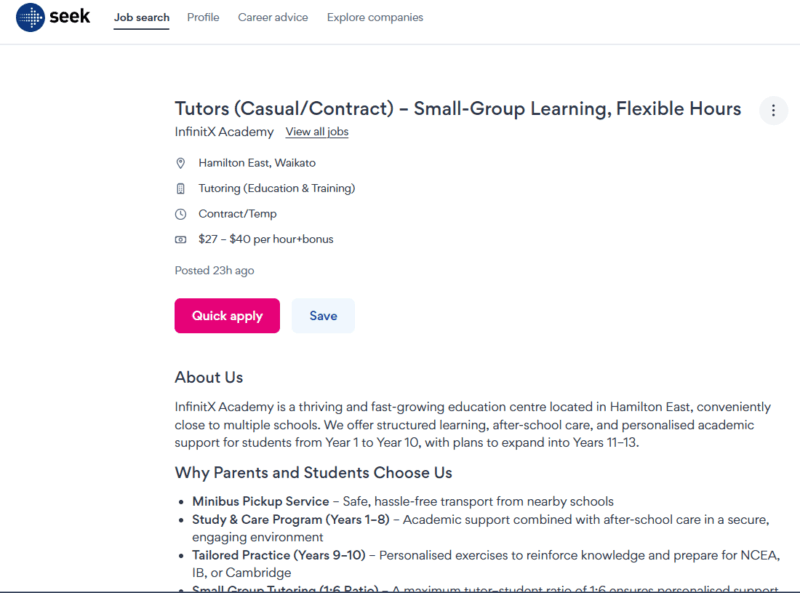This screenshot has width=800, height=593.
Task: Click the seek wordmark text
Action: 69,16
